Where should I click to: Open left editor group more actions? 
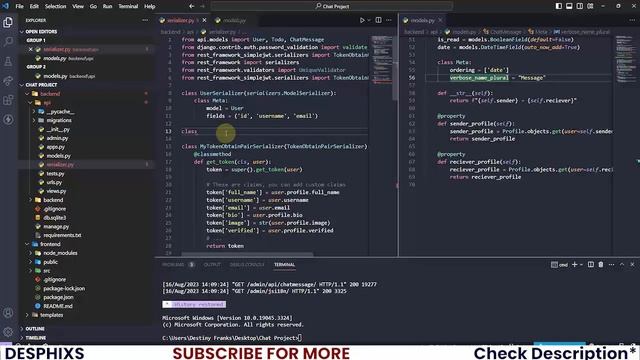pos(389,20)
